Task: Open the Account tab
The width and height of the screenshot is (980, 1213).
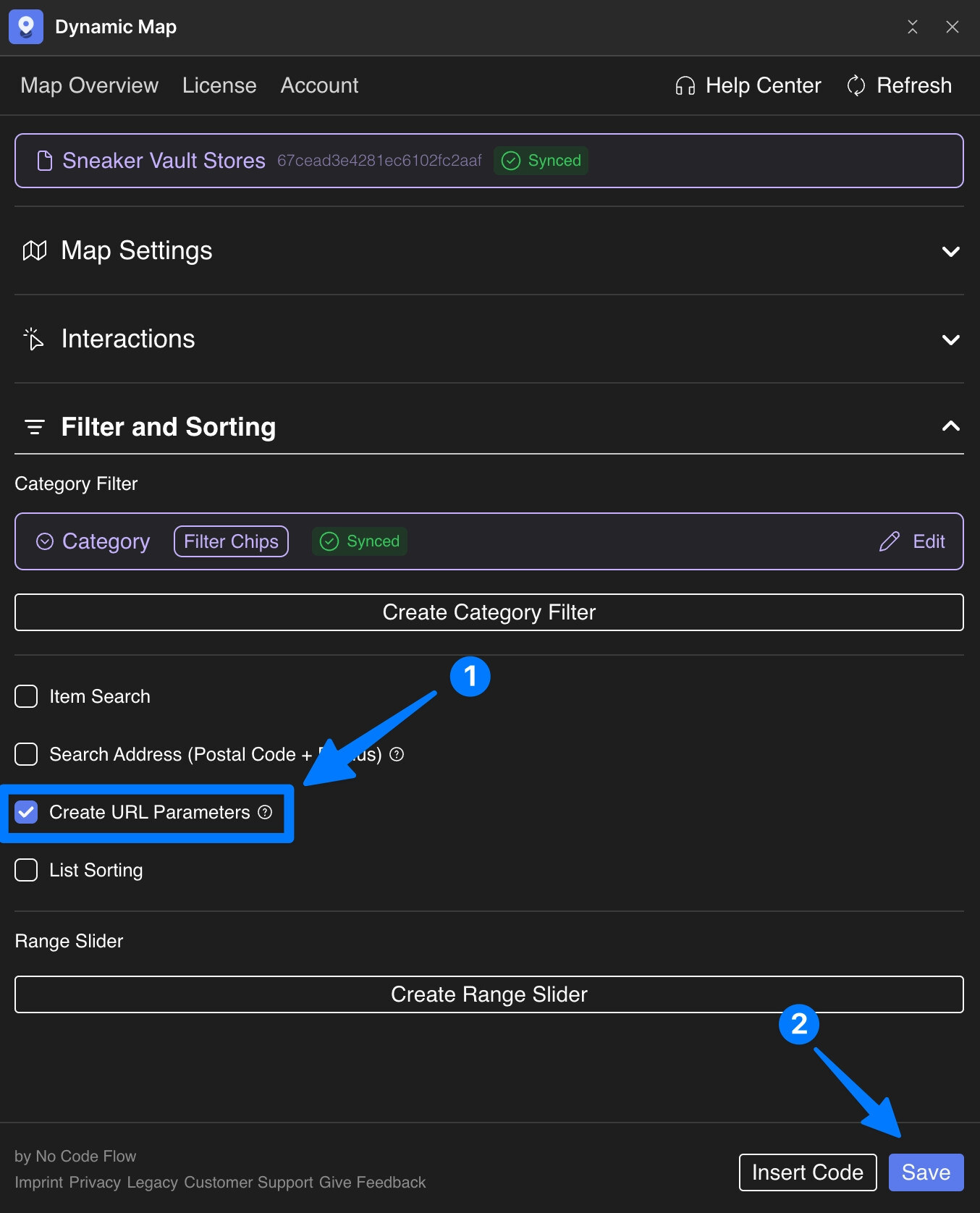Action: tap(319, 85)
